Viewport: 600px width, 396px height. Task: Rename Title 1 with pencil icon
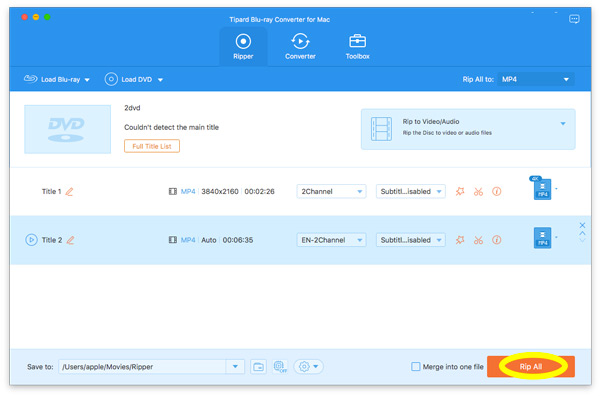(x=69, y=192)
